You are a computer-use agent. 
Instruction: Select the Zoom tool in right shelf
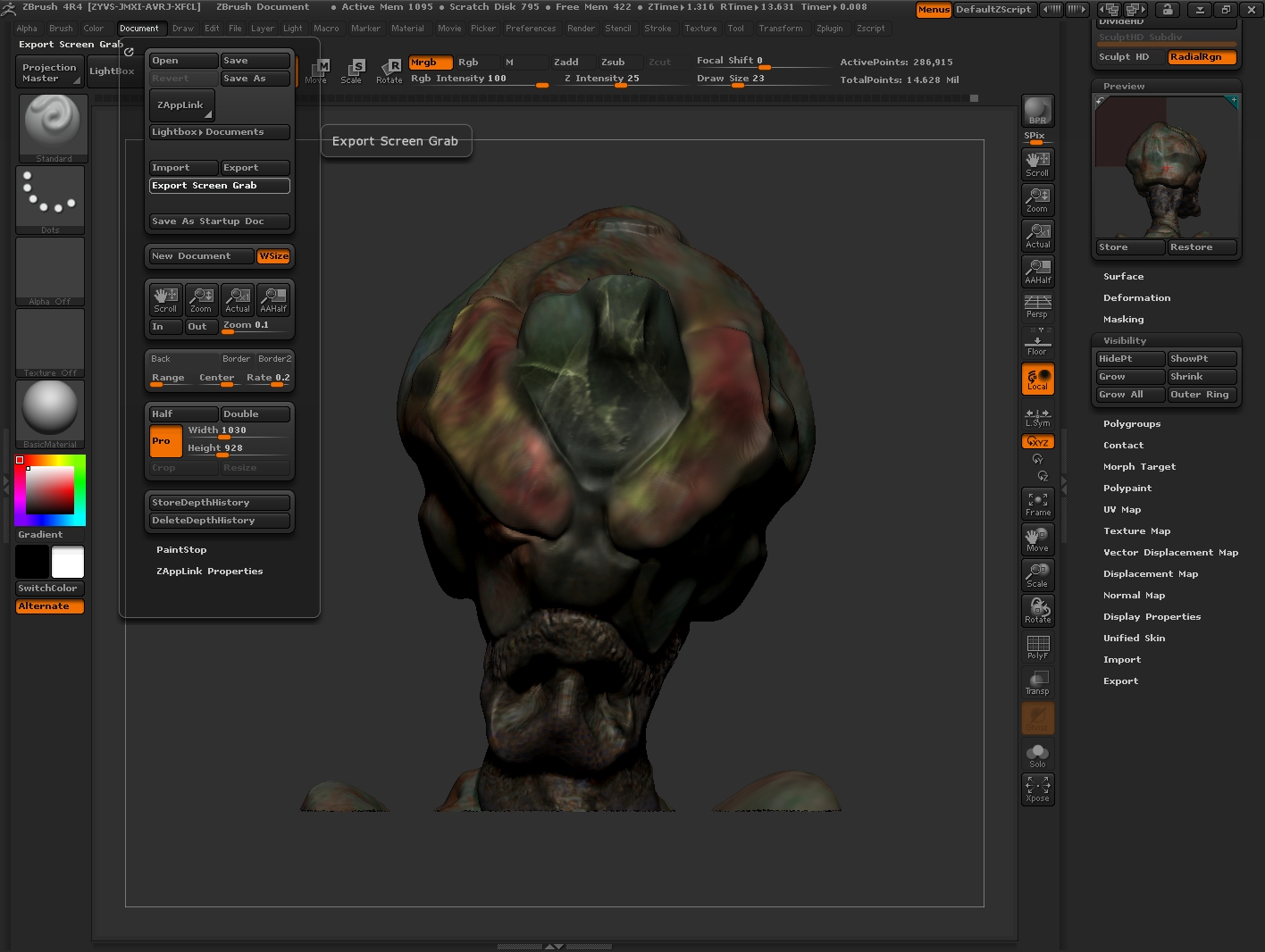coord(1037,199)
